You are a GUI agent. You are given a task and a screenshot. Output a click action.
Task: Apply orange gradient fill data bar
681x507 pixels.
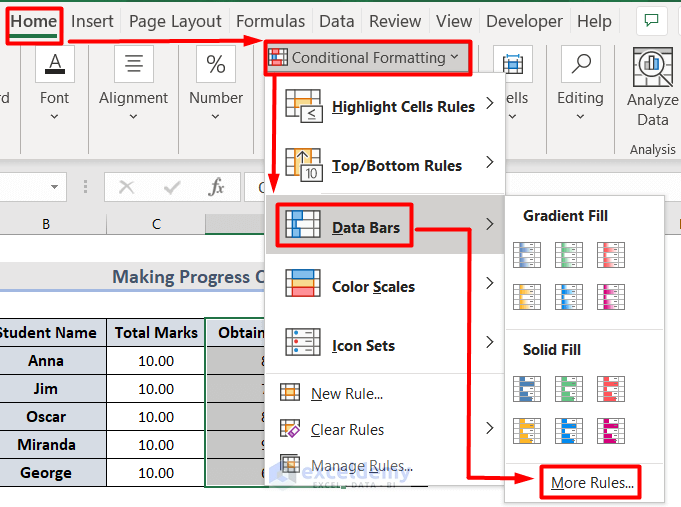(x=527, y=297)
